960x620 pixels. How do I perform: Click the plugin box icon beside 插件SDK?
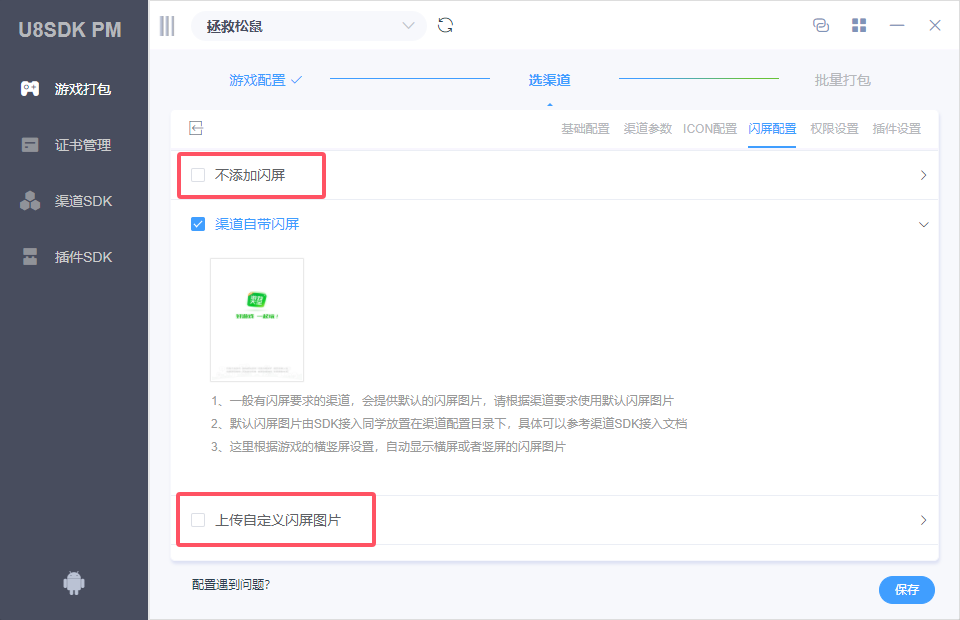pos(30,257)
